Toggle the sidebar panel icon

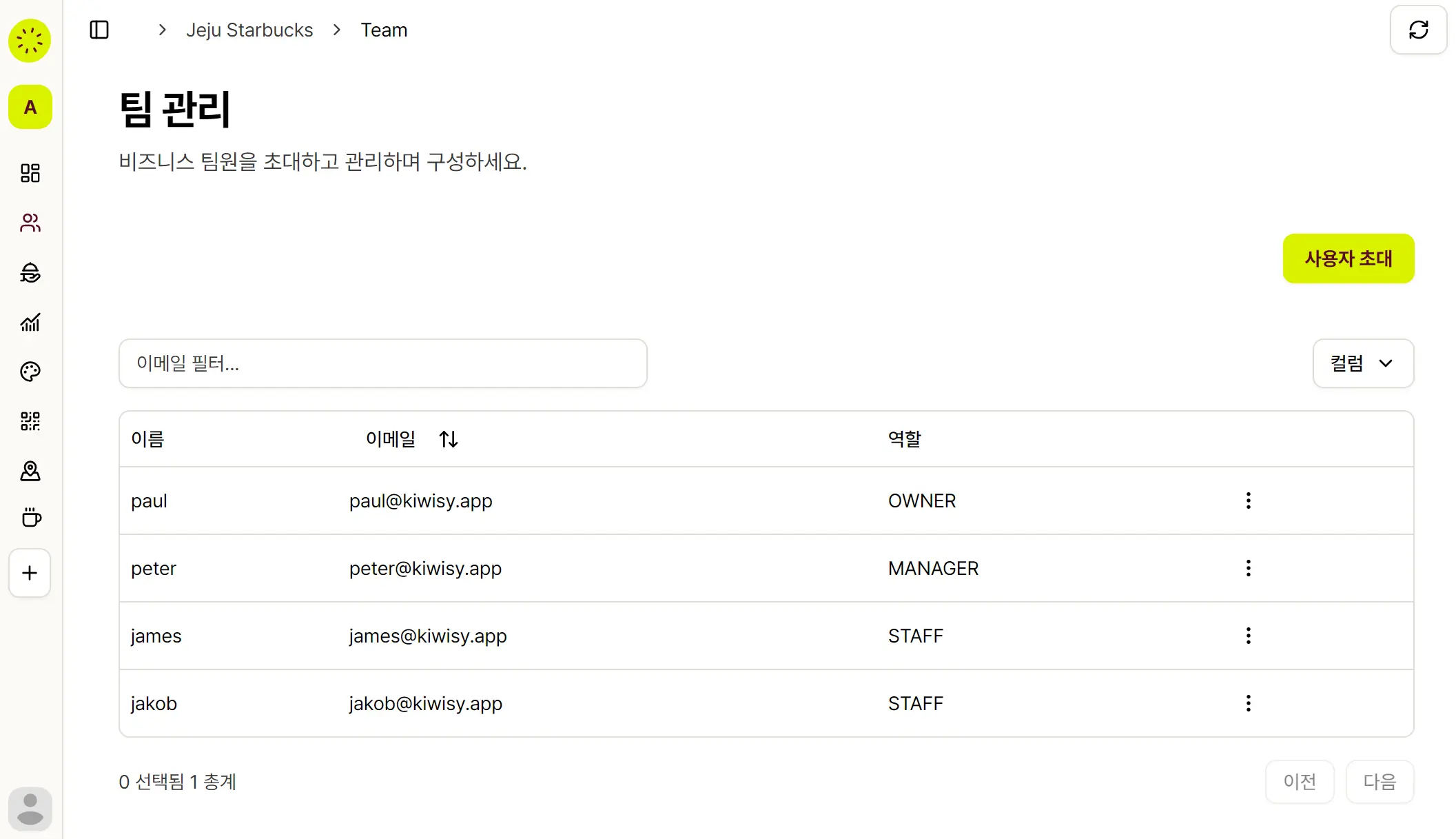point(99,30)
